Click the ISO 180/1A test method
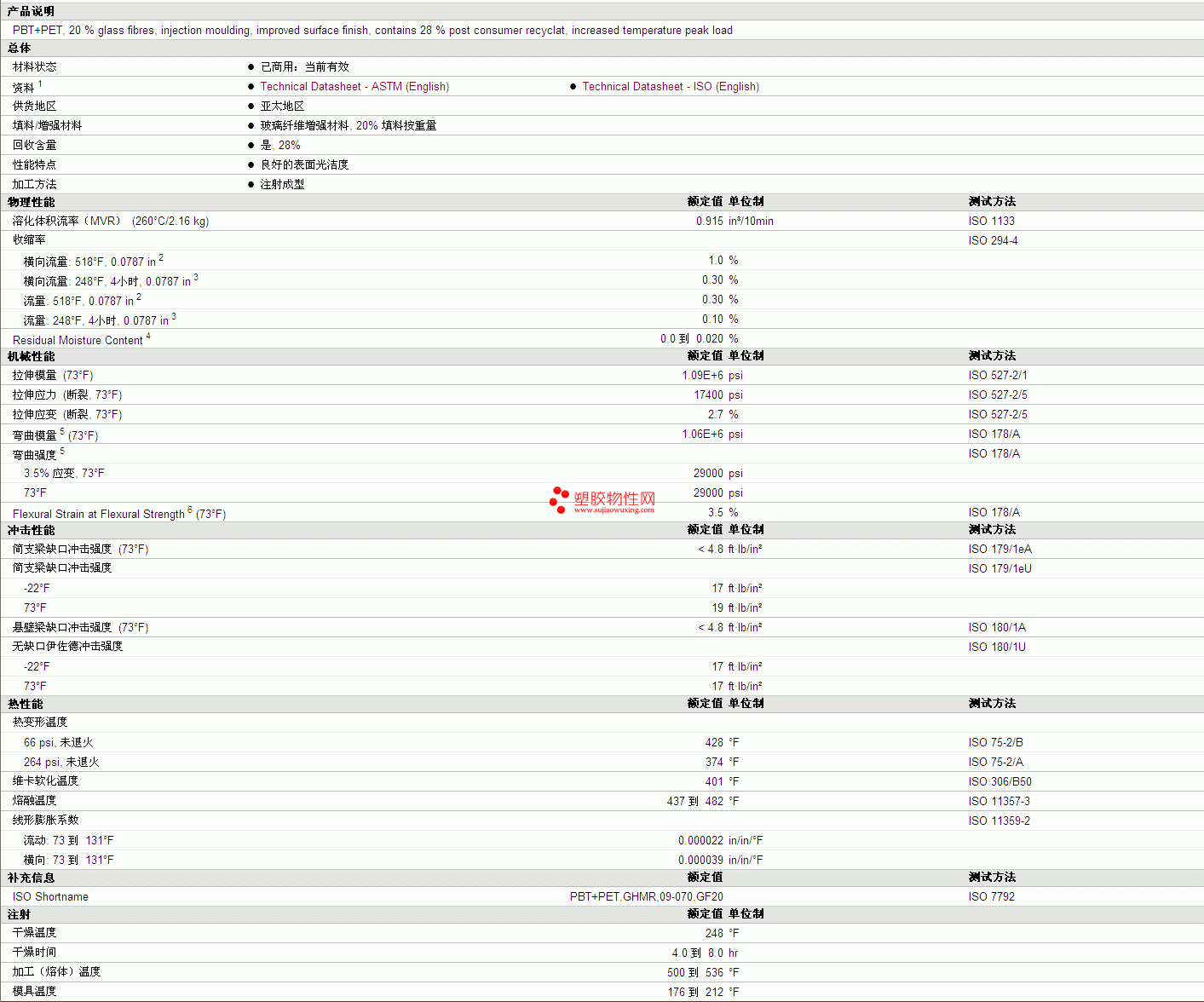 point(997,627)
